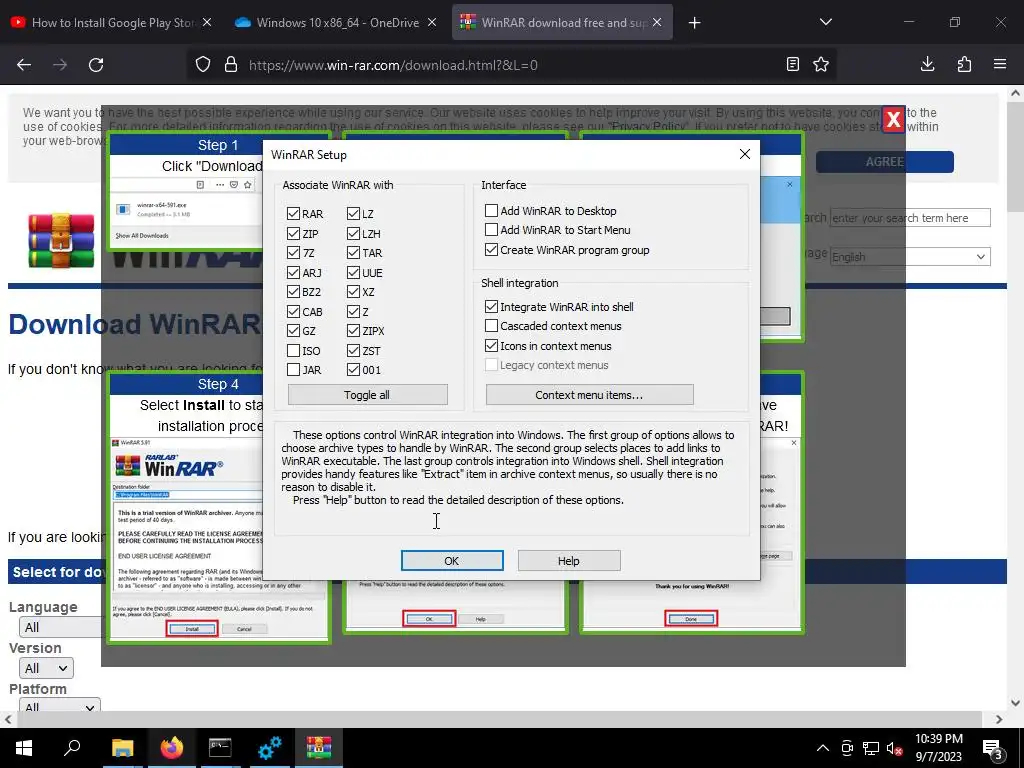Open File Explorer from taskbar
Screen dimensions: 1024x768
pyautogui.click(x=122, y=748)
